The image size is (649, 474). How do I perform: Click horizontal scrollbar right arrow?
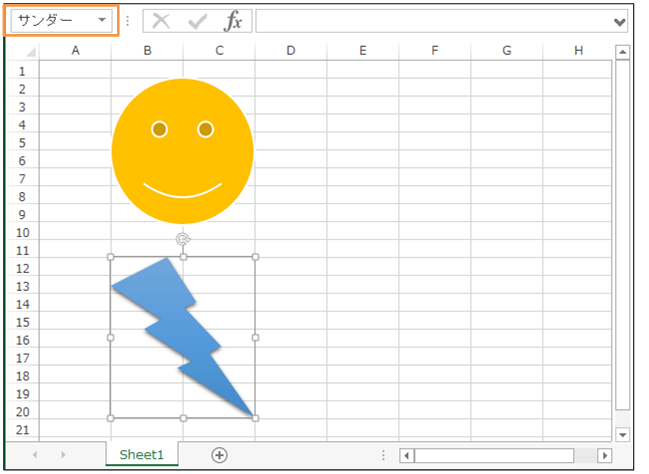tap(604, 455)
